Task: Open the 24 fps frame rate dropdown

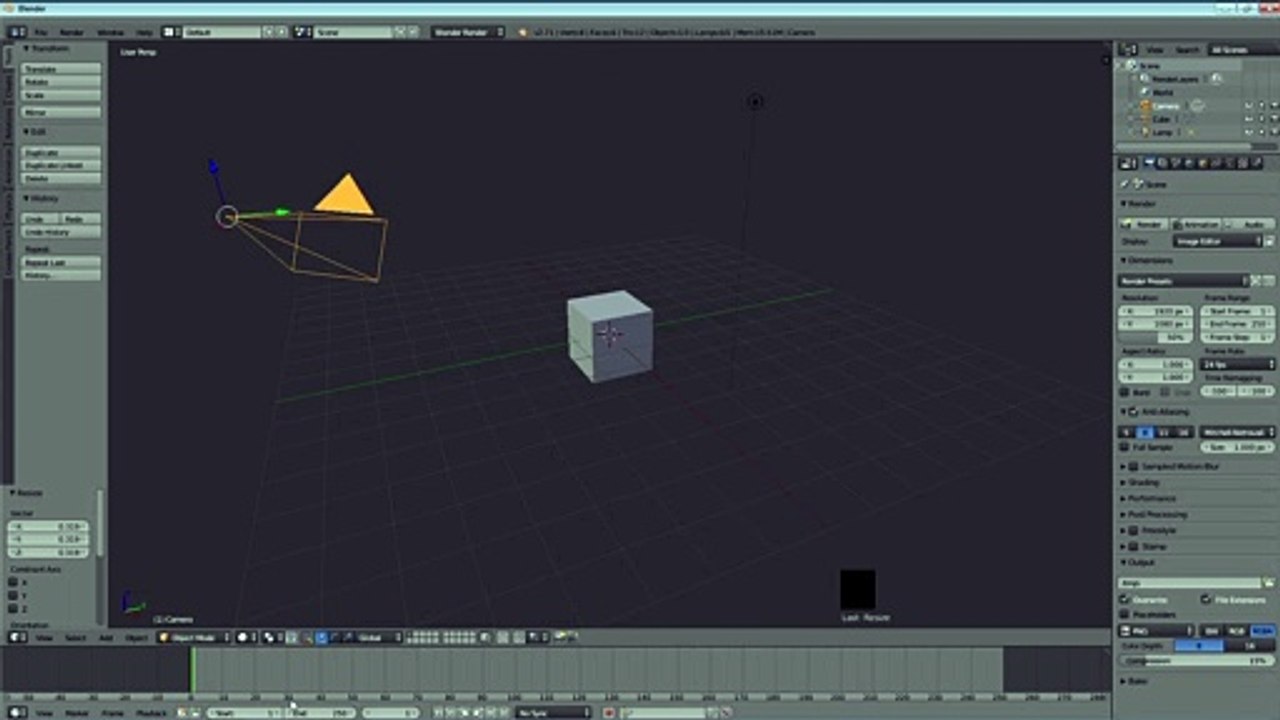Action: (1238, 365)
